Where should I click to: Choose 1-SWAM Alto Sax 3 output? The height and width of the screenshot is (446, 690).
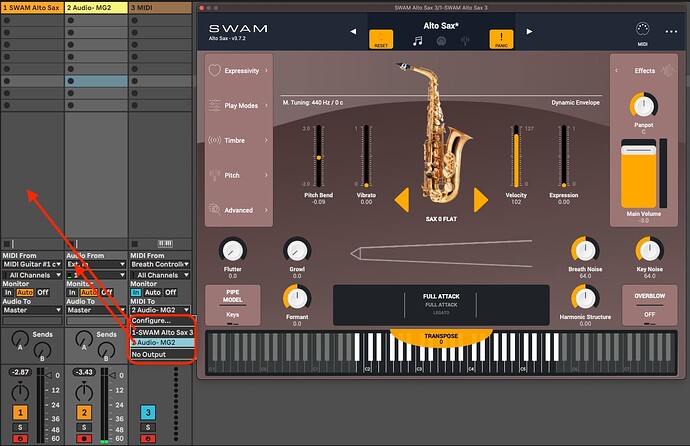point(162,332)
